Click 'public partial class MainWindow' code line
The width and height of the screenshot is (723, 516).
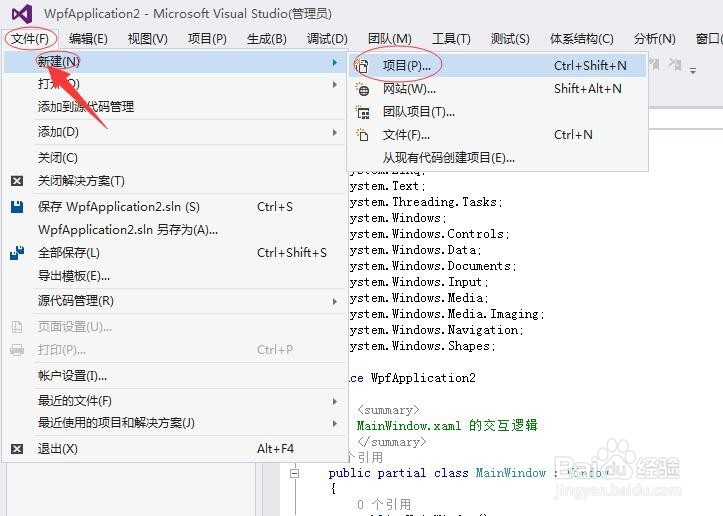click(x=437, y=473)
